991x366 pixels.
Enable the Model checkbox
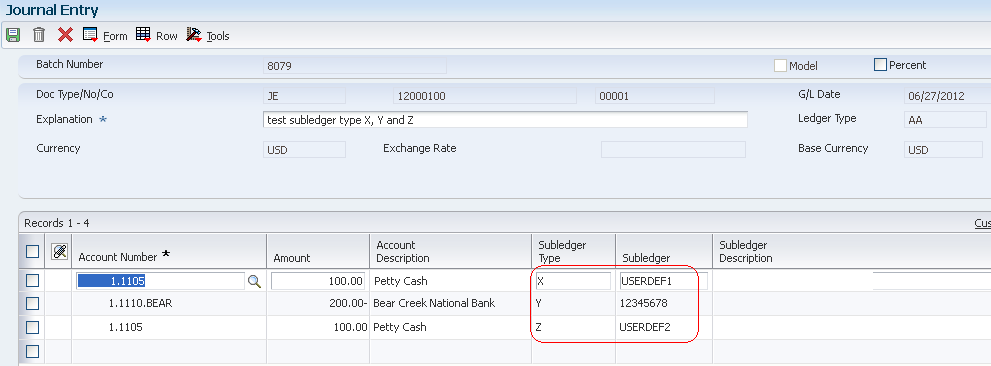(781, 66)
